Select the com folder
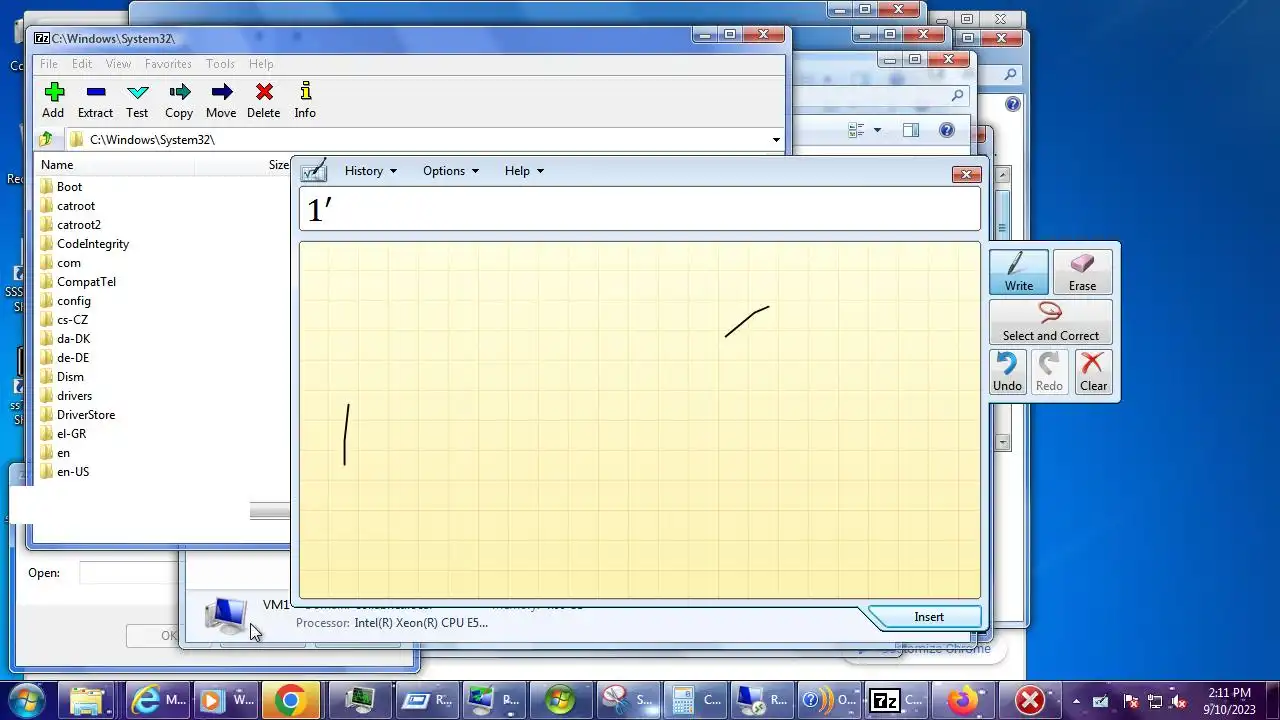The width and height of the screenshot is (1280, 720). tap(69, 263)
